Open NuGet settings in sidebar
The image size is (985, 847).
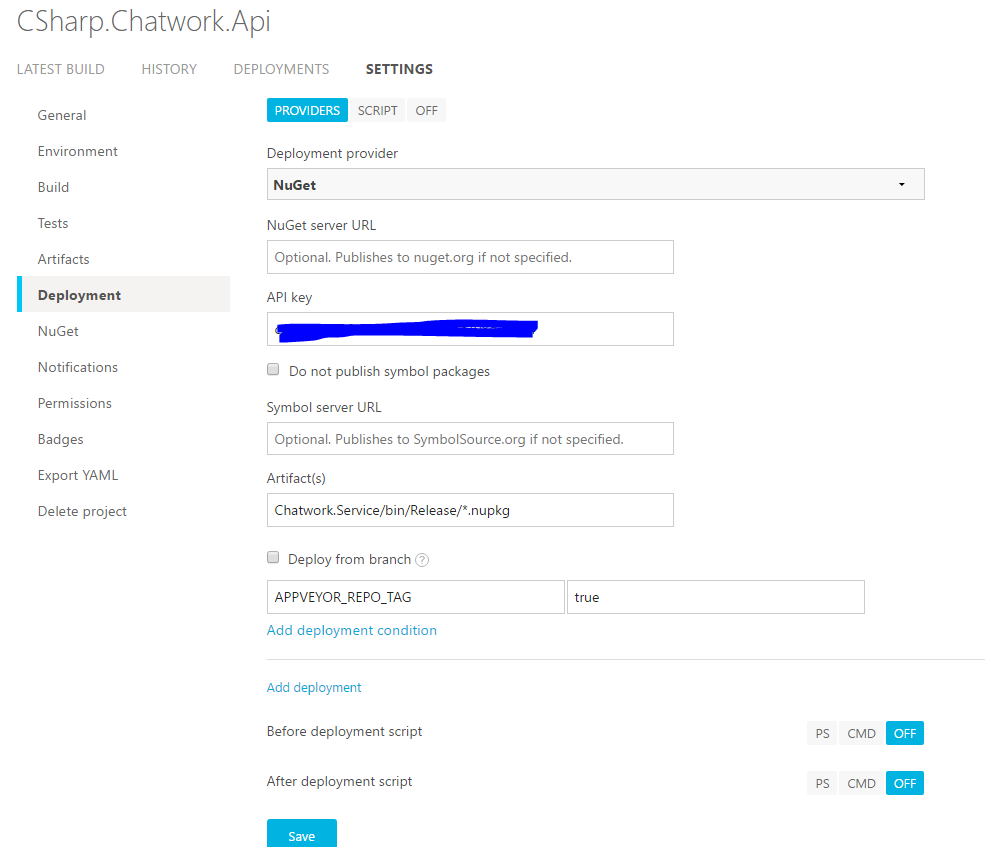(x=58, y=331)
